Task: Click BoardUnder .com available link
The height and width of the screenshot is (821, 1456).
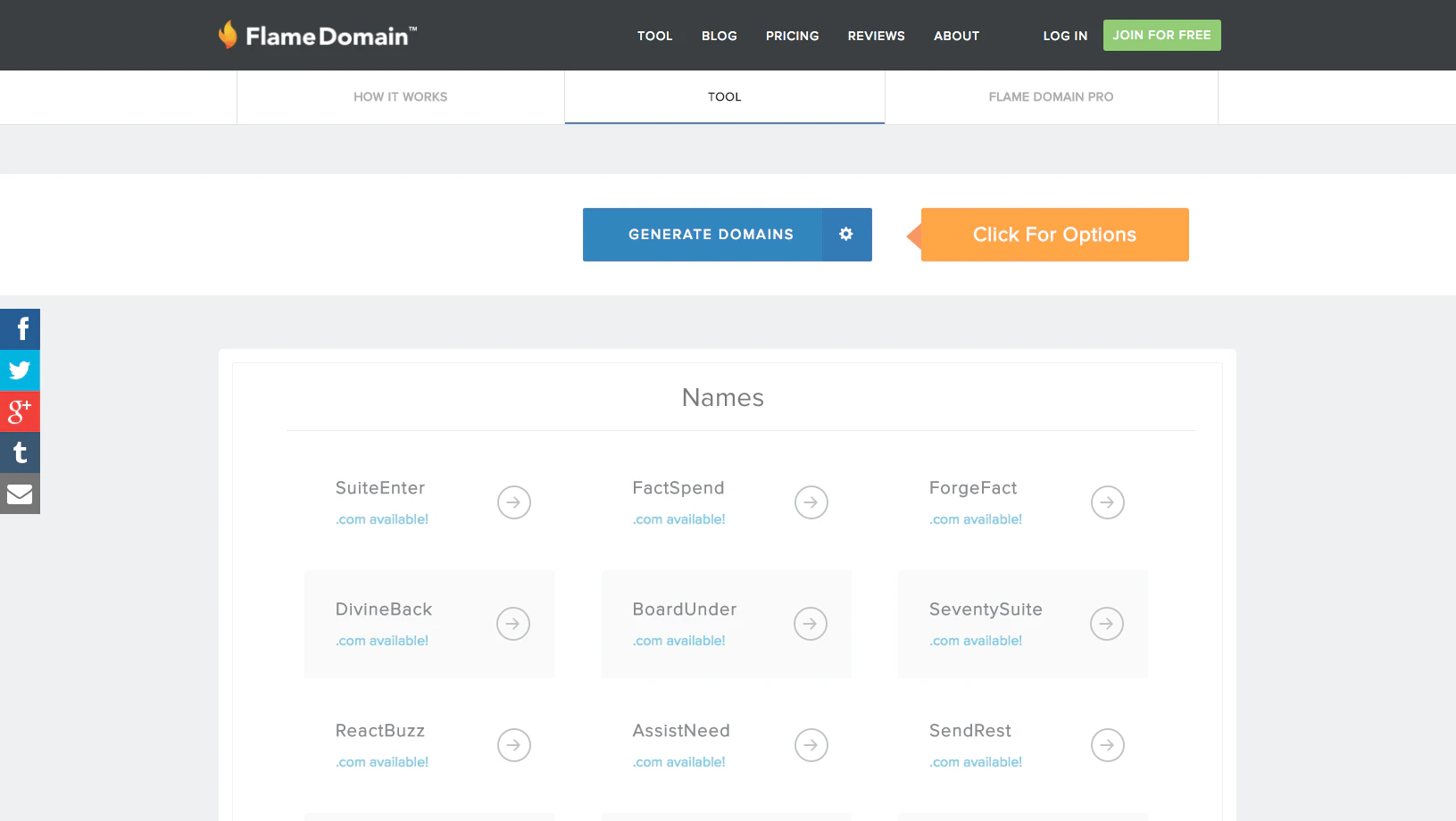Action: point(679,641)
